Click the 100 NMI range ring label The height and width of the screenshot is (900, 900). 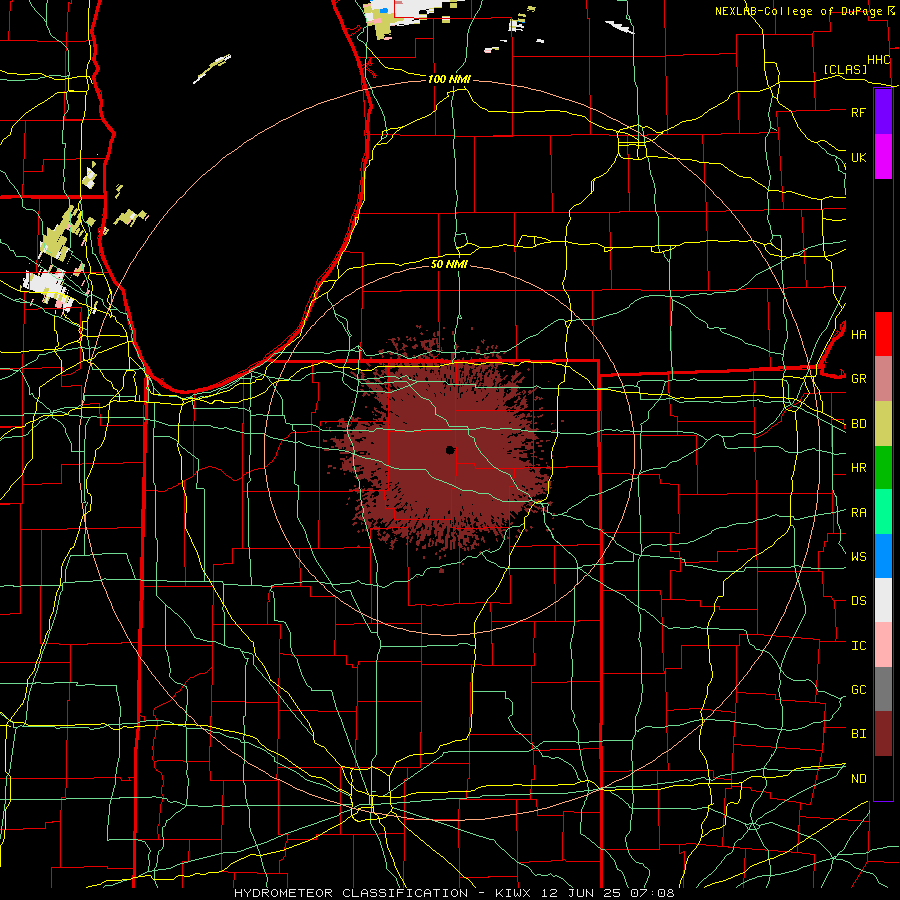point(449,79)
